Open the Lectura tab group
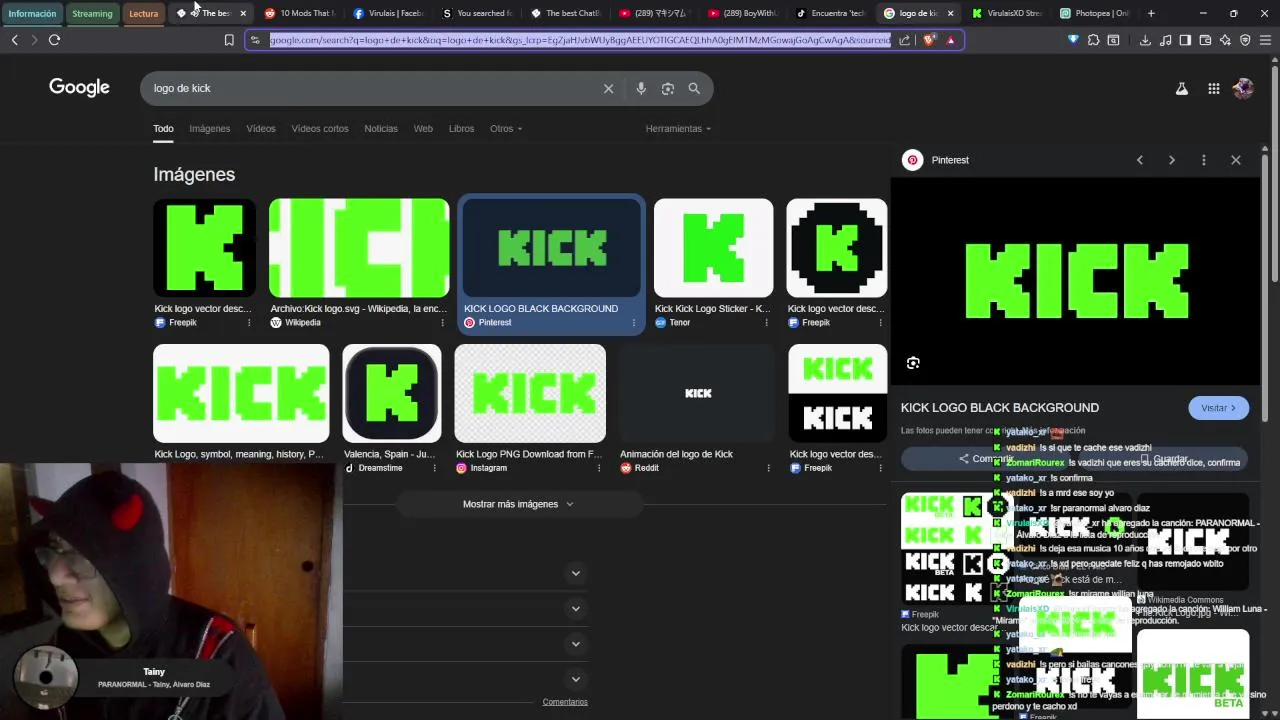1280x720 pixels. click(143, 13)
